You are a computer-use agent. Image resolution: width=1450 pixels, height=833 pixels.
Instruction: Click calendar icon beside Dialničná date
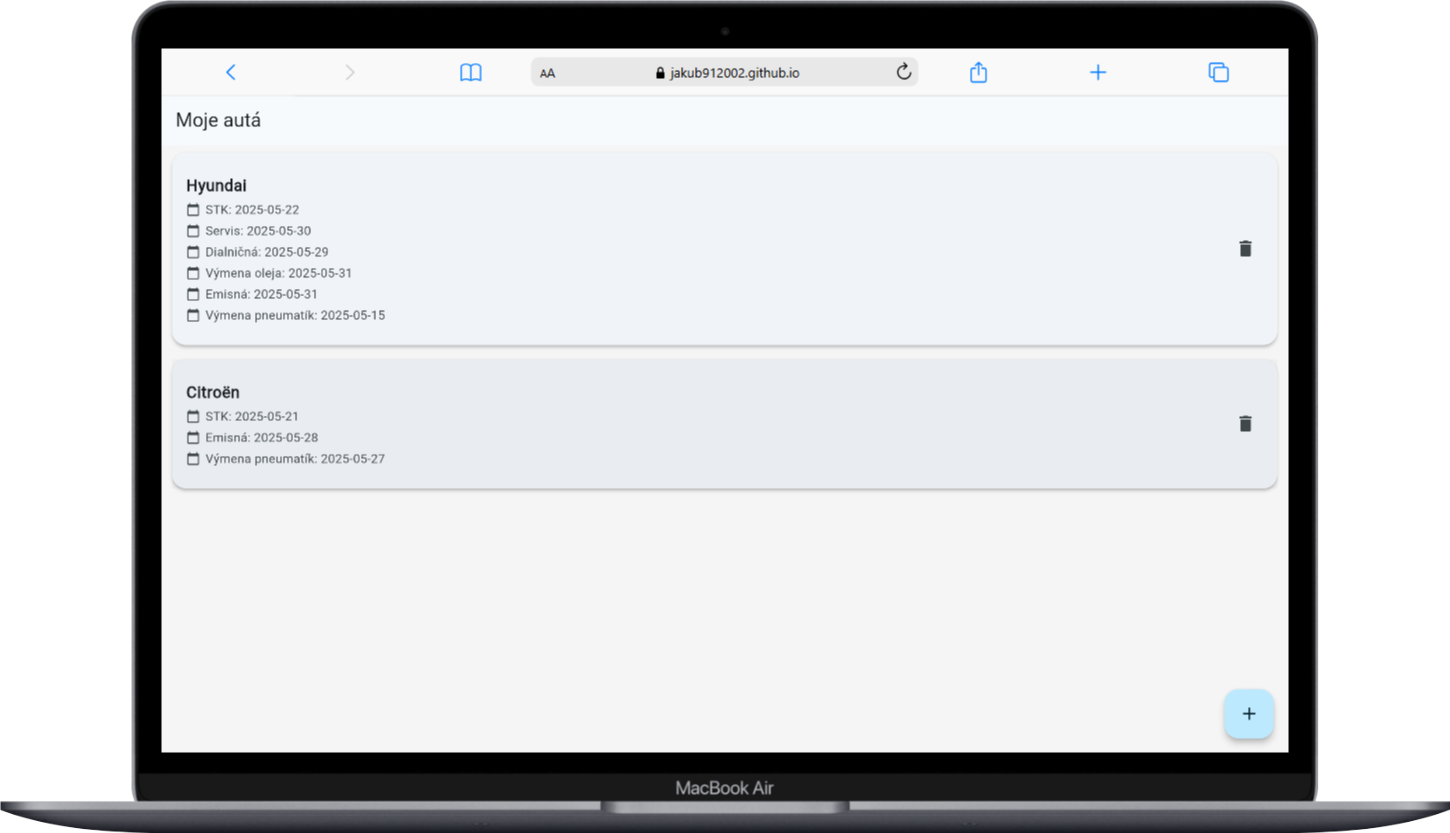[x=193, y=252]
